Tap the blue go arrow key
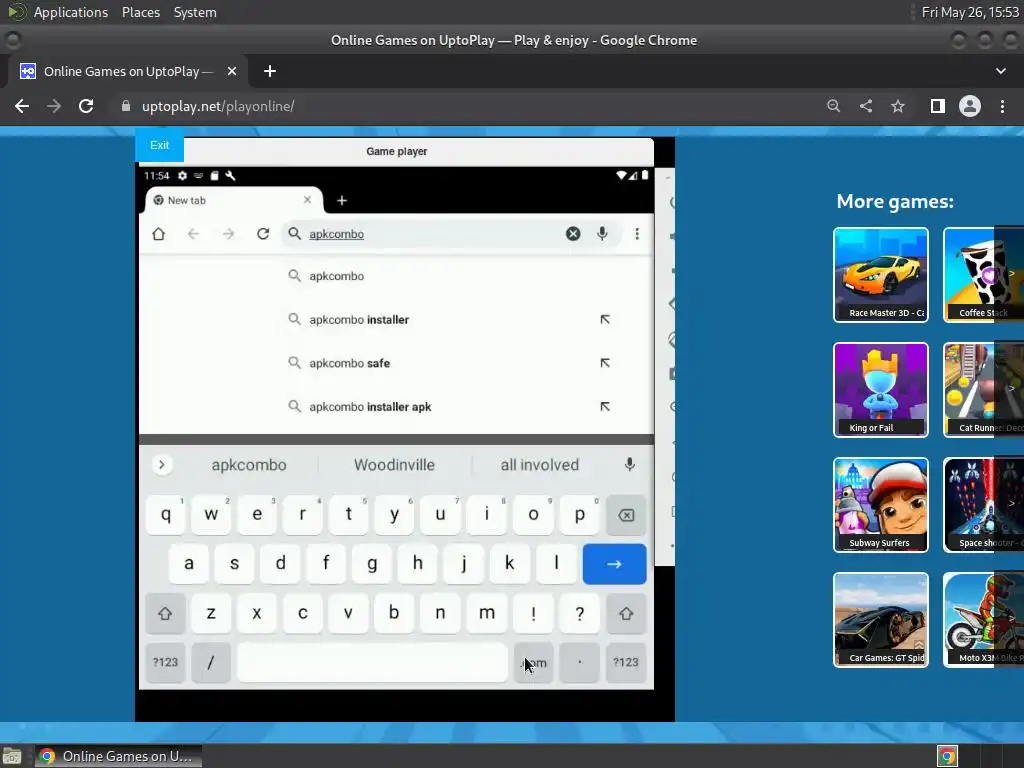The image size is (1024, 768). tap(615, 564)
